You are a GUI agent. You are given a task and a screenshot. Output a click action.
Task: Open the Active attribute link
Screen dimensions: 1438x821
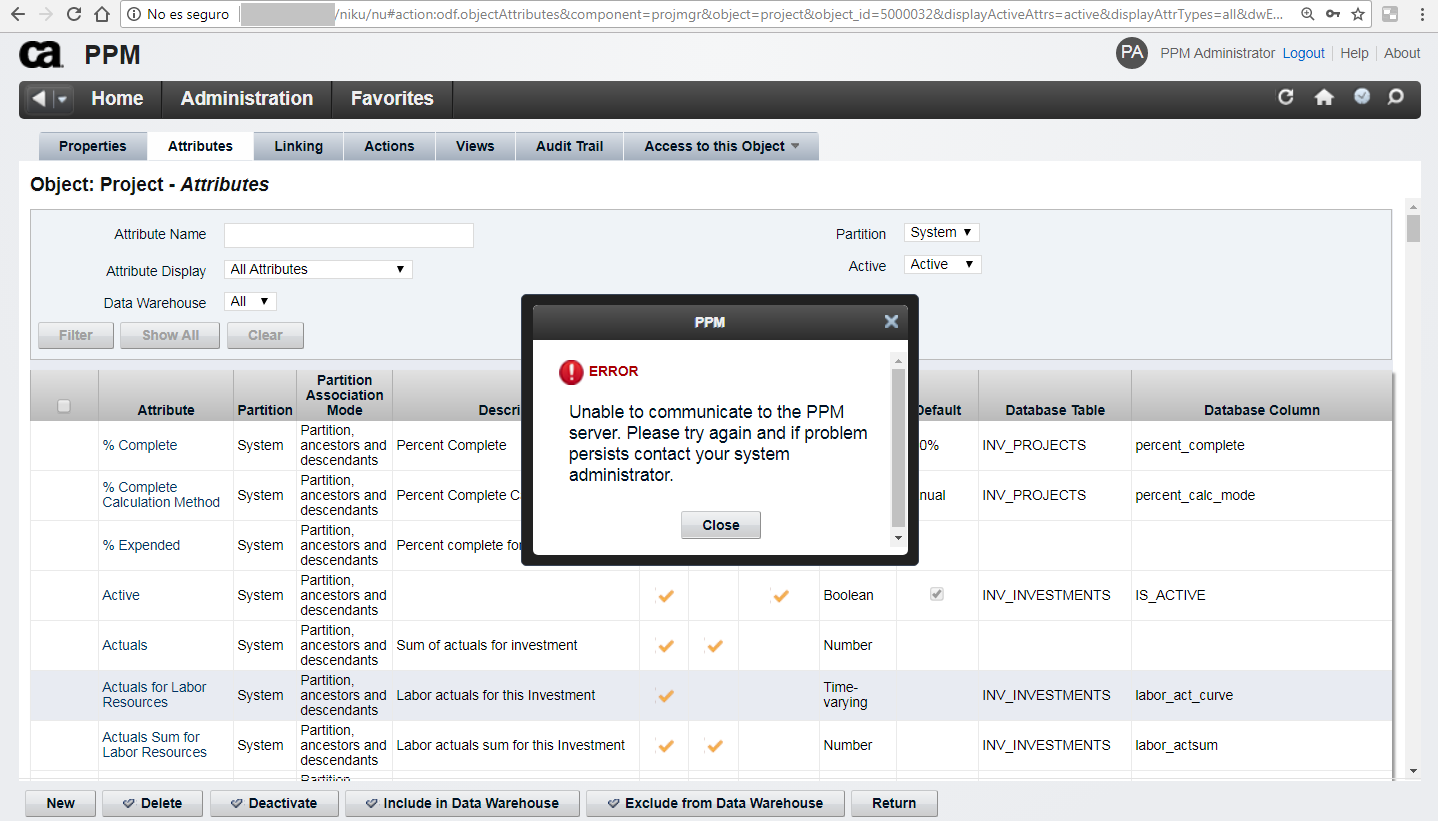point(121,595)
